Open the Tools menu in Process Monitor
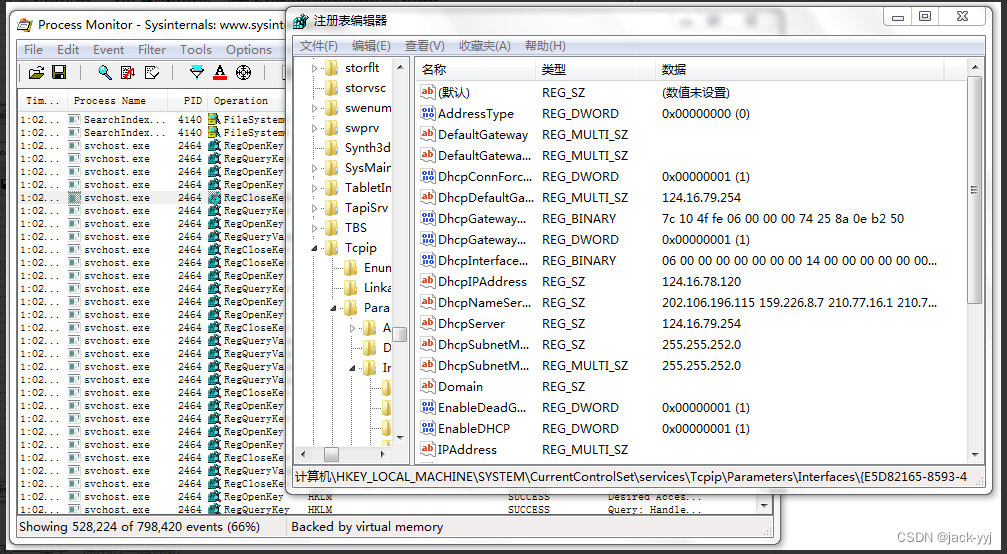Viewport: 1007px width, 554px height. click(x=196, y=49)
